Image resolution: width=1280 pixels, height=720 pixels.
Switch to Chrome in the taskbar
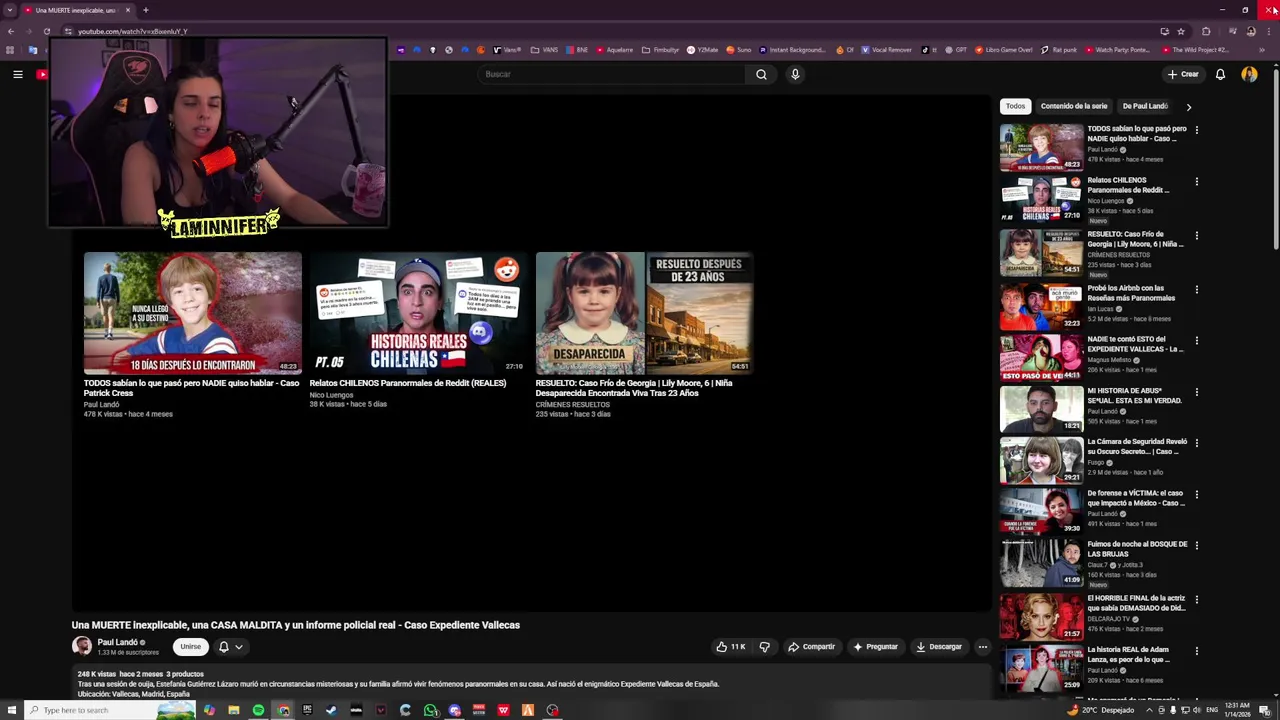pos(283,710)
